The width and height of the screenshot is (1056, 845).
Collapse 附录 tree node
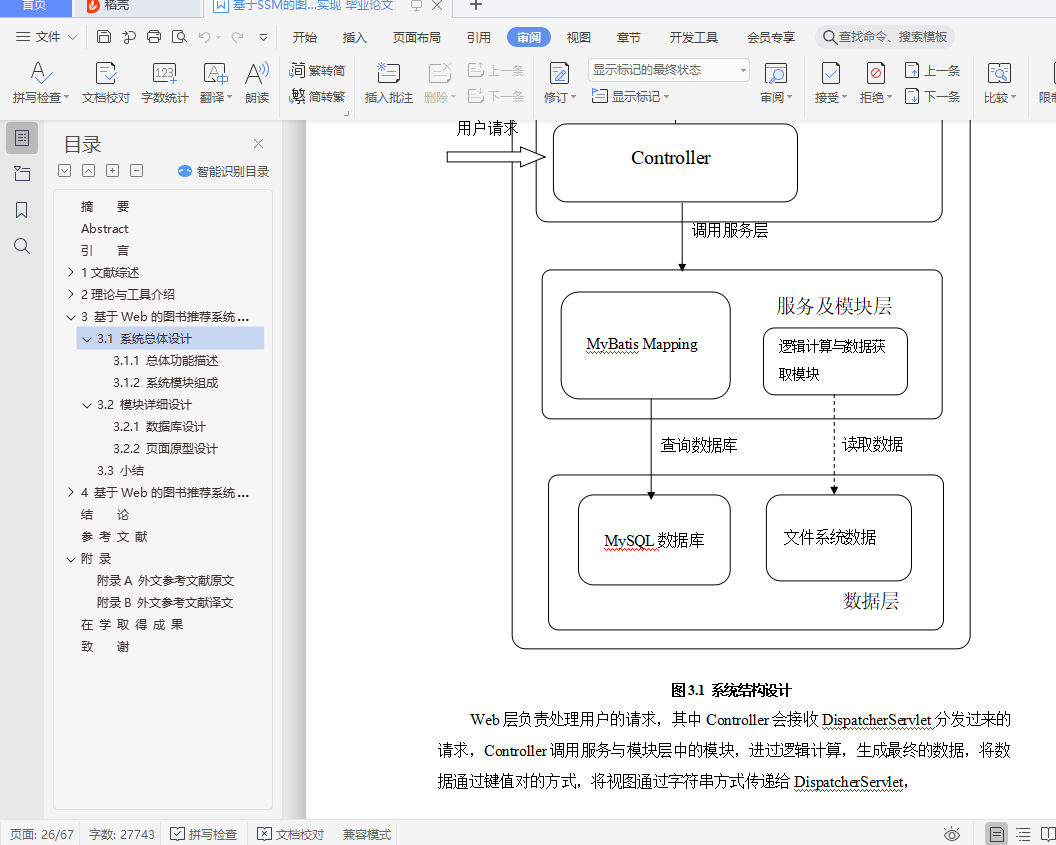pyautogui.click(x=71, y=559)
